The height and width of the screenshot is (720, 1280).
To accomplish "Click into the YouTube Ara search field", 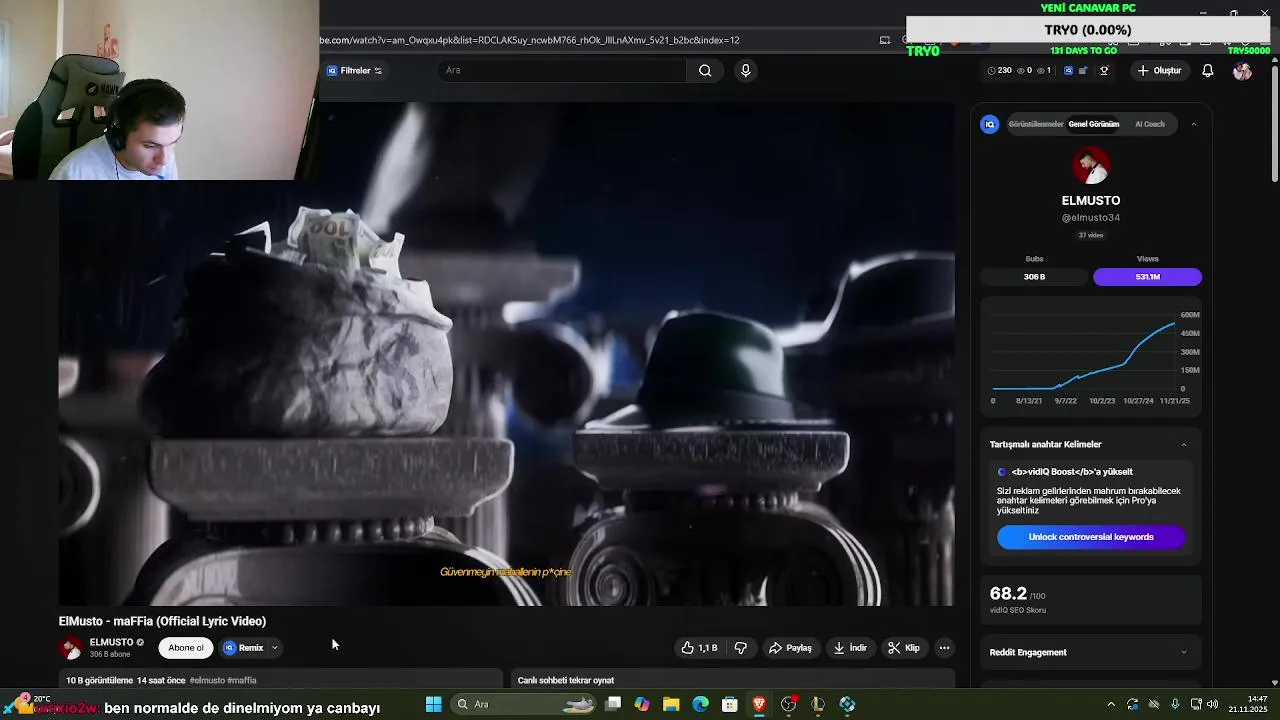I will (x=561, y=70).
